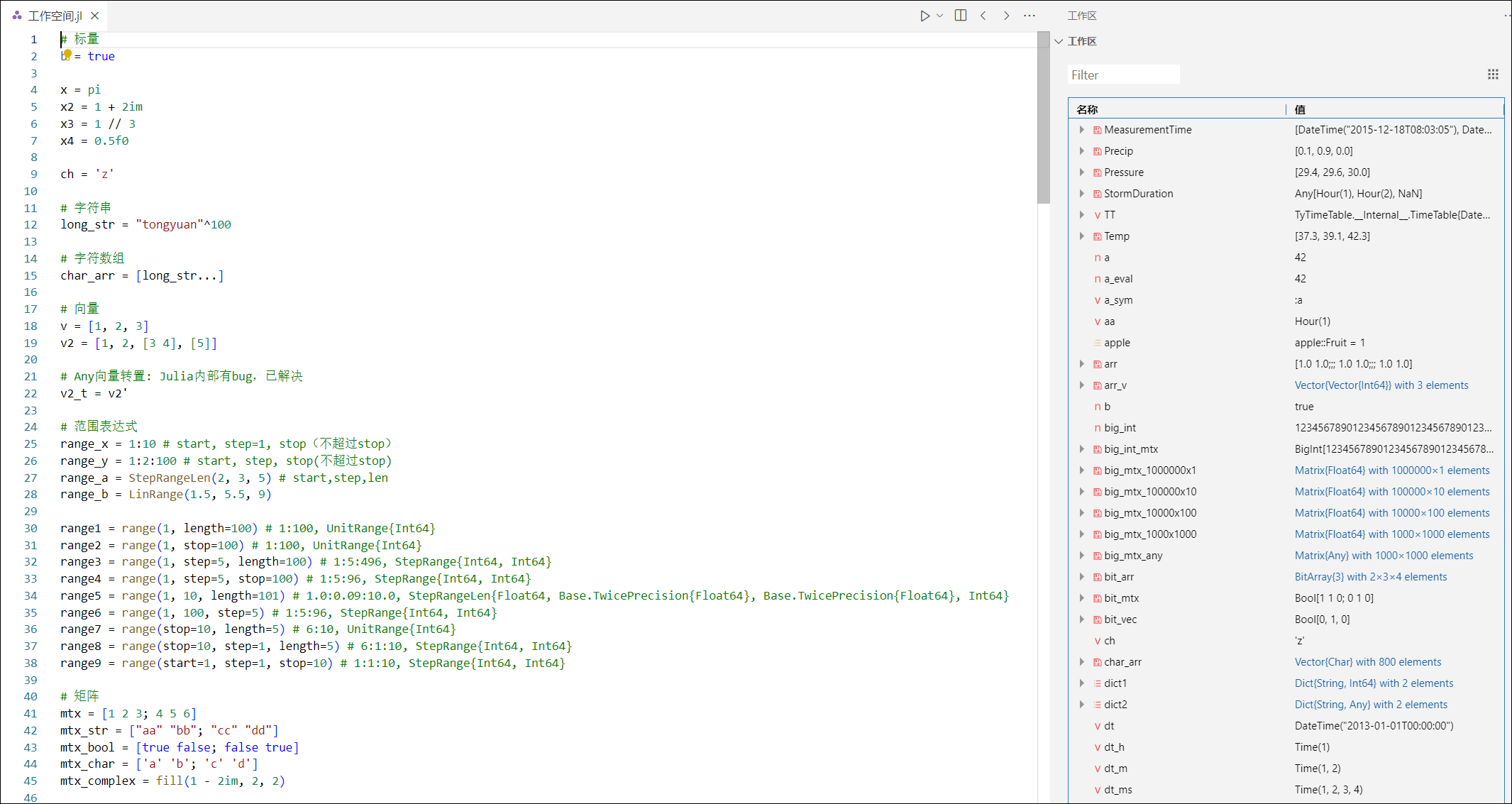Click the 名称 column header
The width and height of the screenshot is (1512, 804).
coord(1087,109)
